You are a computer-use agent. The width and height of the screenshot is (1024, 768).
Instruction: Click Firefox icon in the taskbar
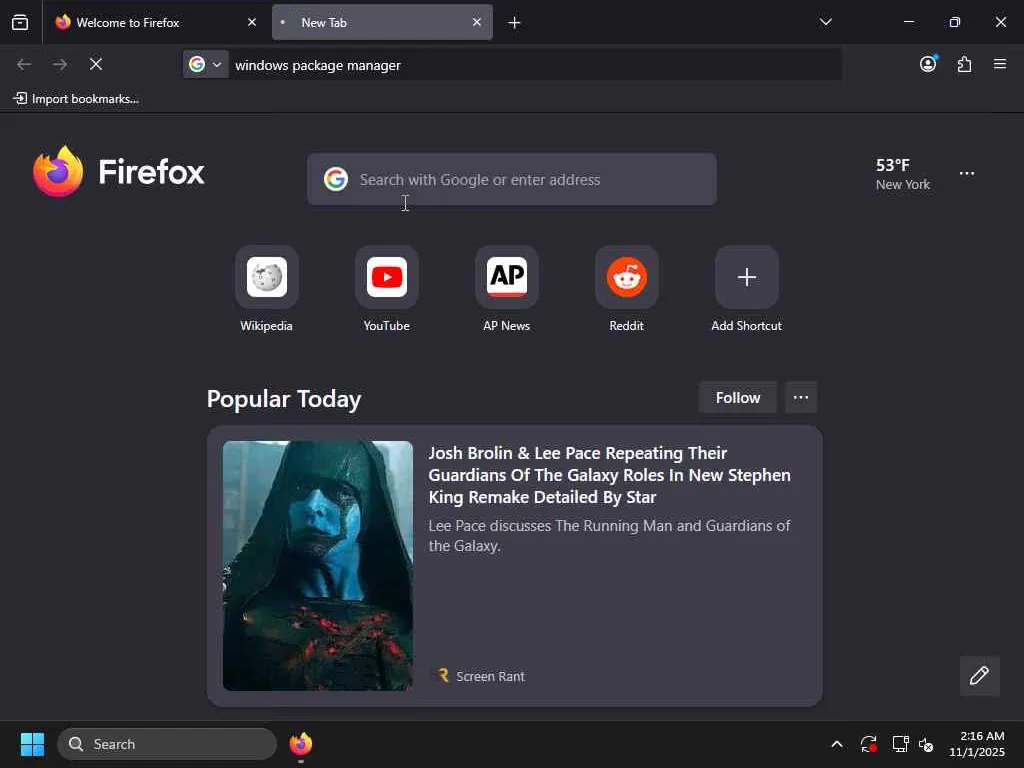[x=300, y=744]
